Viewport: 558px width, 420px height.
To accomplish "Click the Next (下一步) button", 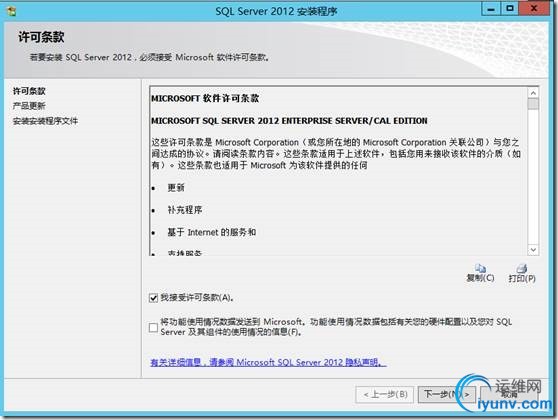I will pos(447,394).
